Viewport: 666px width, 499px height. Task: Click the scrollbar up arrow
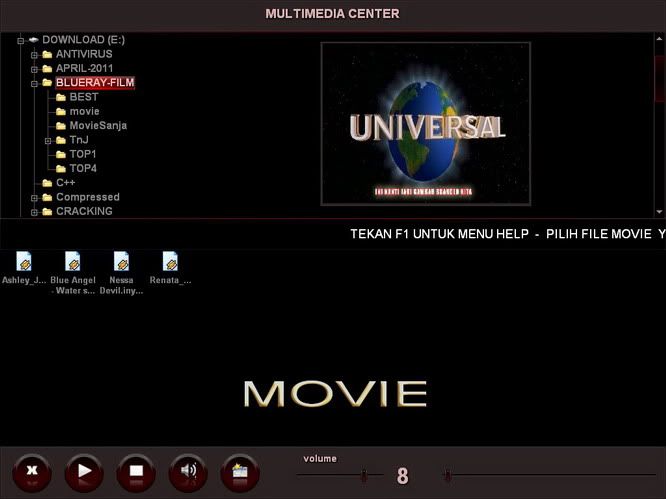[x=659, y=39]
